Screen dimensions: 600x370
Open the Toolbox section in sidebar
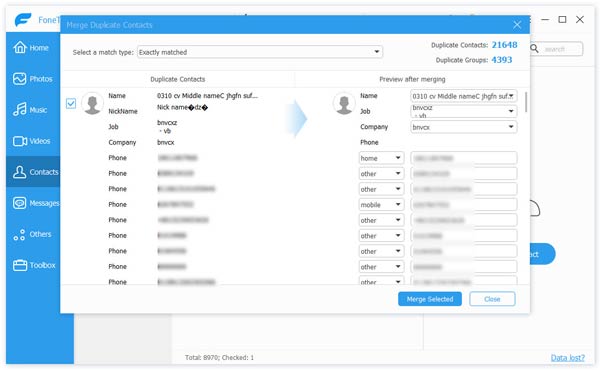(x=33, y=265)
